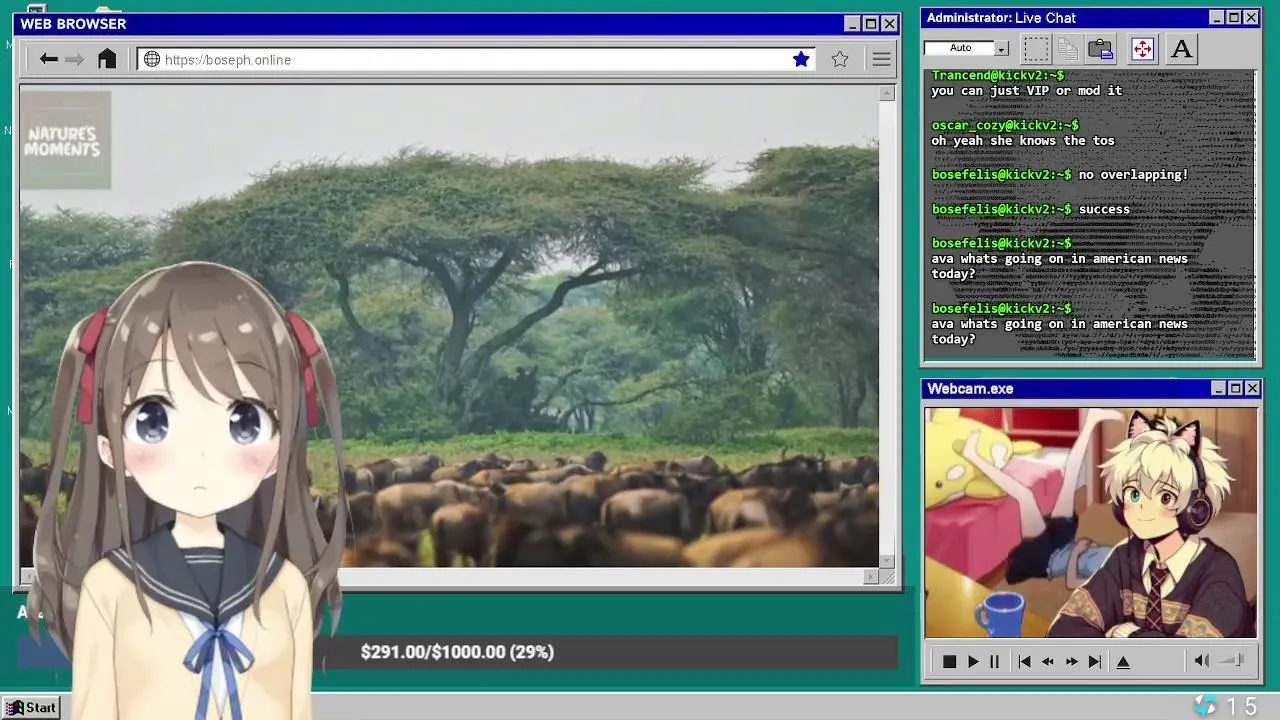
Task: Click the filled blue bookmark star
Action: 801,60
